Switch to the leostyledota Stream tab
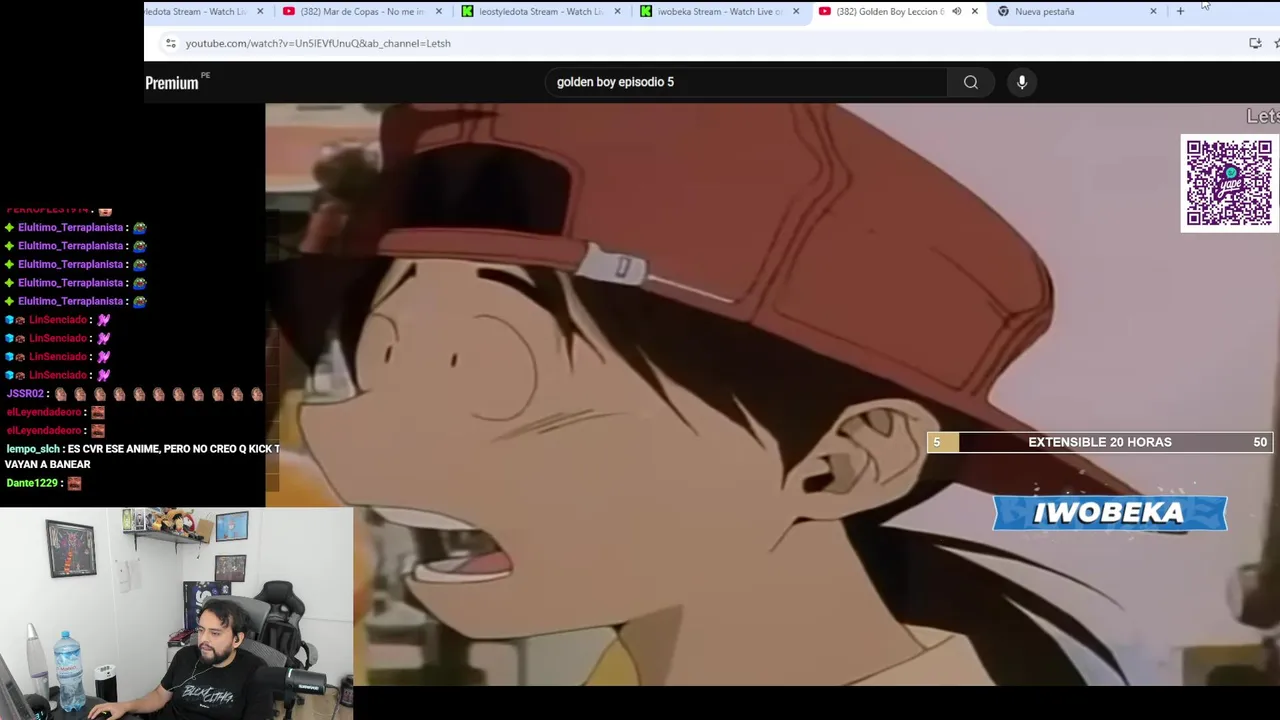Viewport: 1280px width, 720px height. tap(540, 11)
